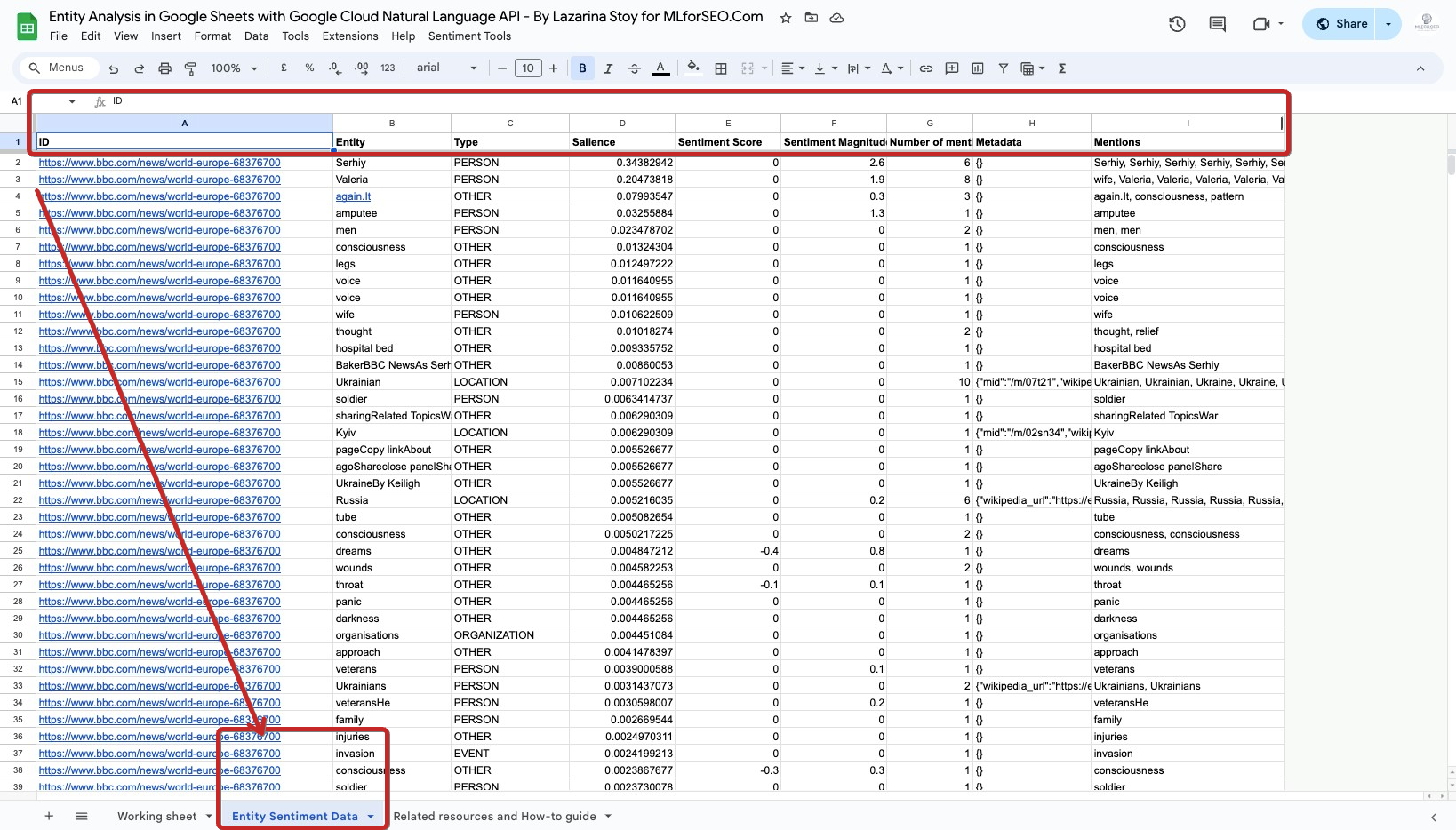Viewport: 1456px width, 830px height.
Task: Open the Data menu
Action: [256, 36]
